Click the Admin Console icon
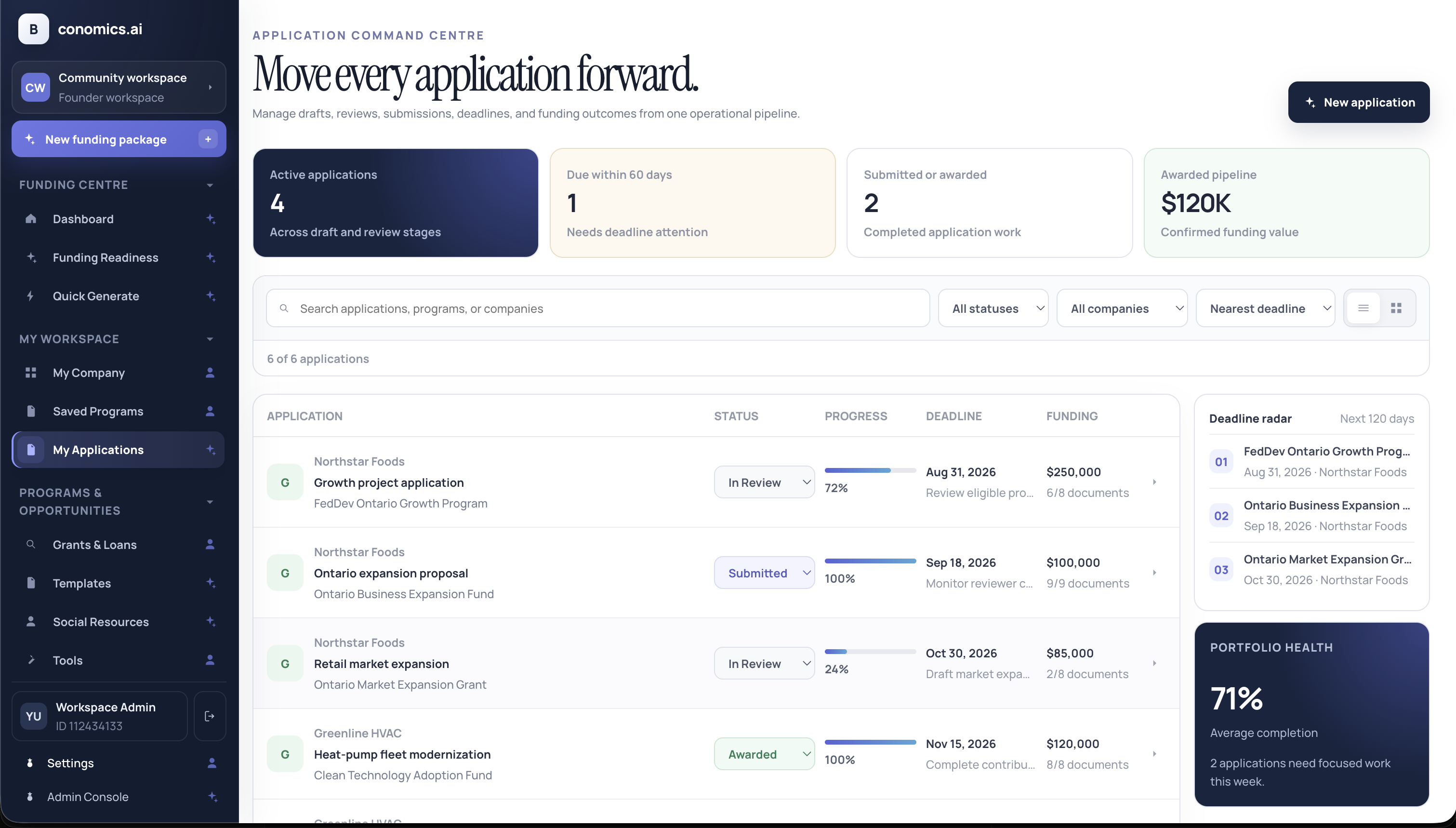The image size is (1456, 828). pyautogui.click(x=29, y=797)
